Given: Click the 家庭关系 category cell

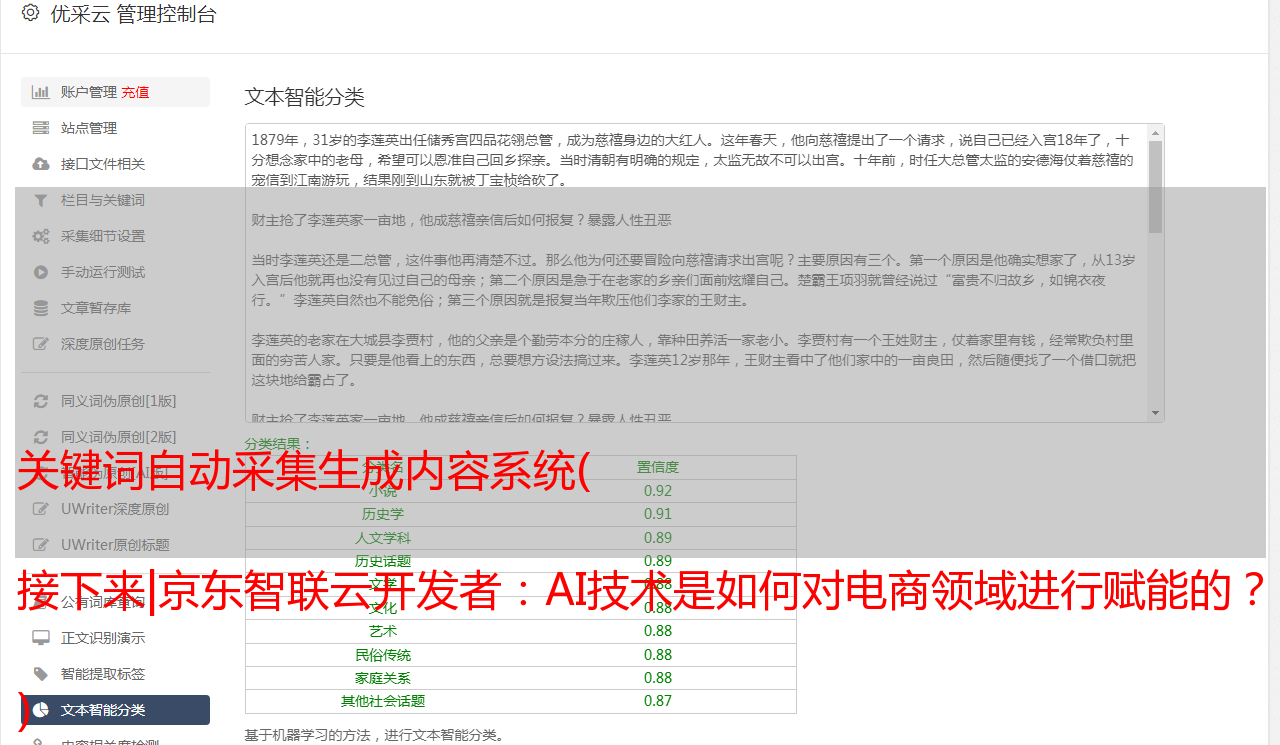Looking at the screenshot, I should [383, 678].
